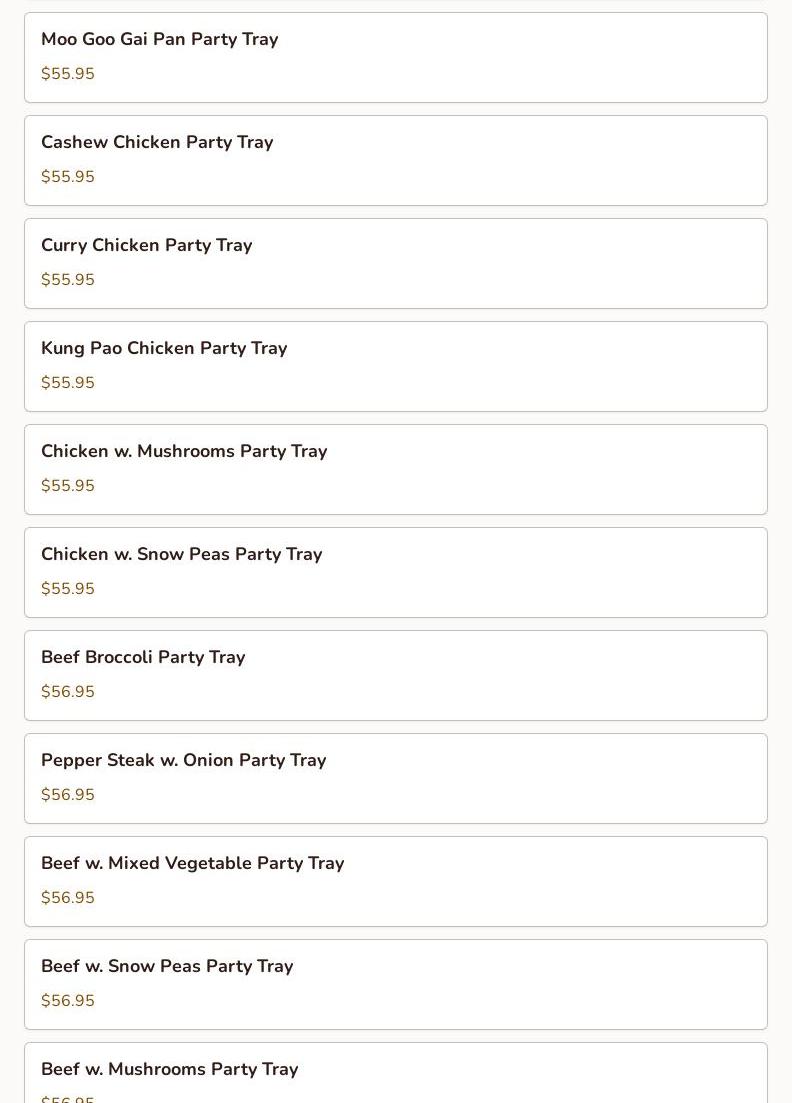Image resolution: width=792 pixels, height=1103 pixels.
Task: Open the Moo Goo Gai Pan Party Tray item
Action: click(x=395, y=58)
